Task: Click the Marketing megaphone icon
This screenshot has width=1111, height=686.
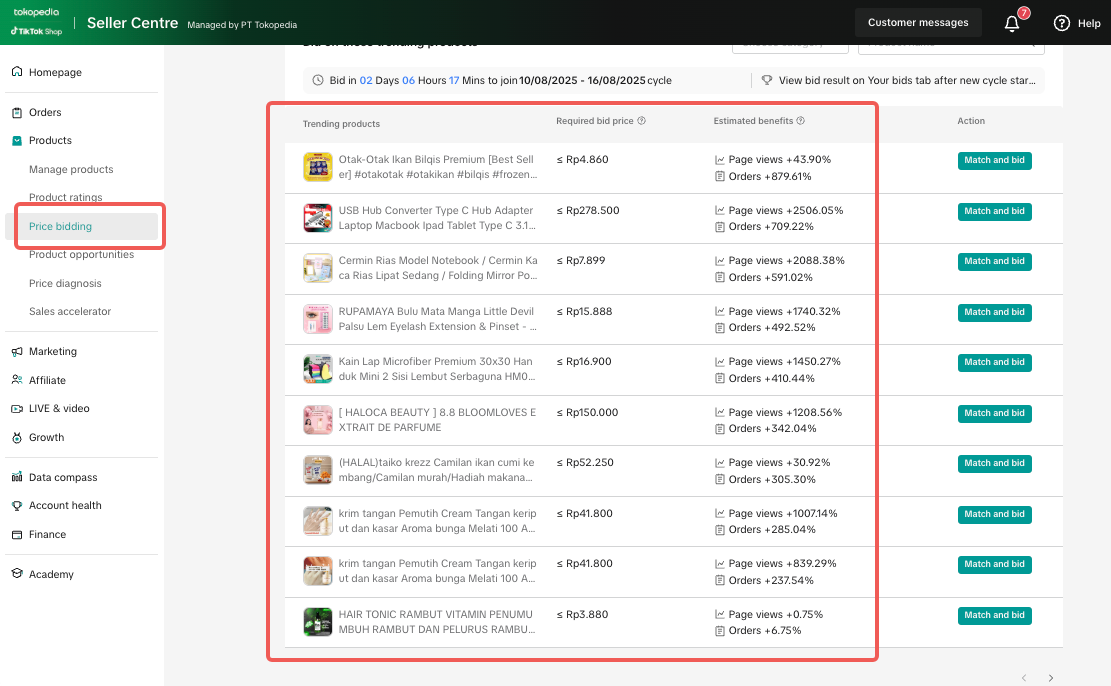Action: [x=17, y=351]
